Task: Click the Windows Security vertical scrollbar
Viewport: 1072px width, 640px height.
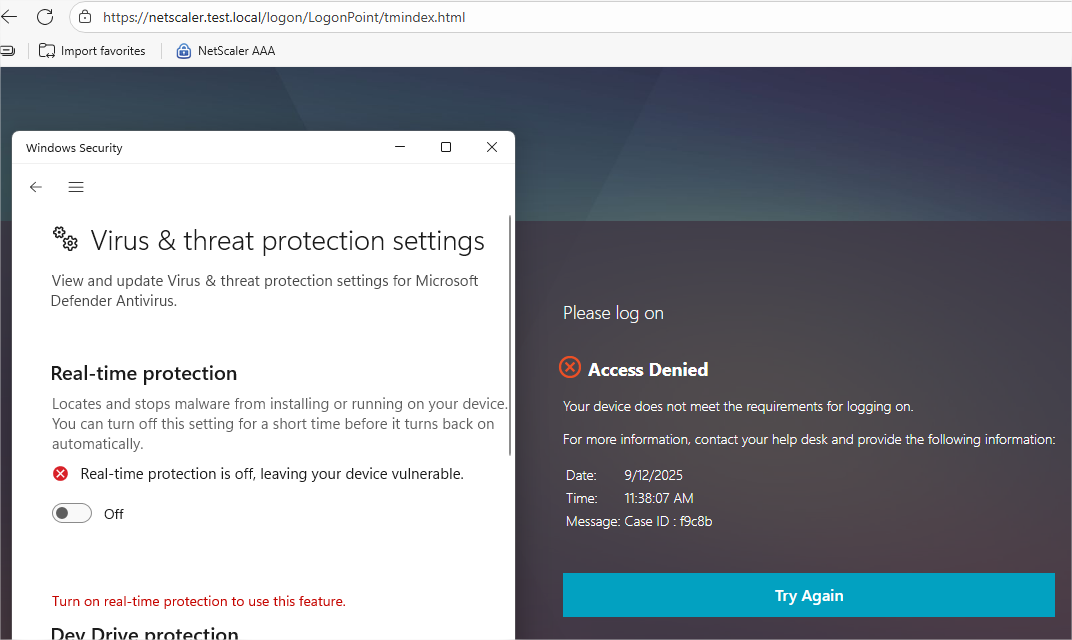Action: coord(510,335)
